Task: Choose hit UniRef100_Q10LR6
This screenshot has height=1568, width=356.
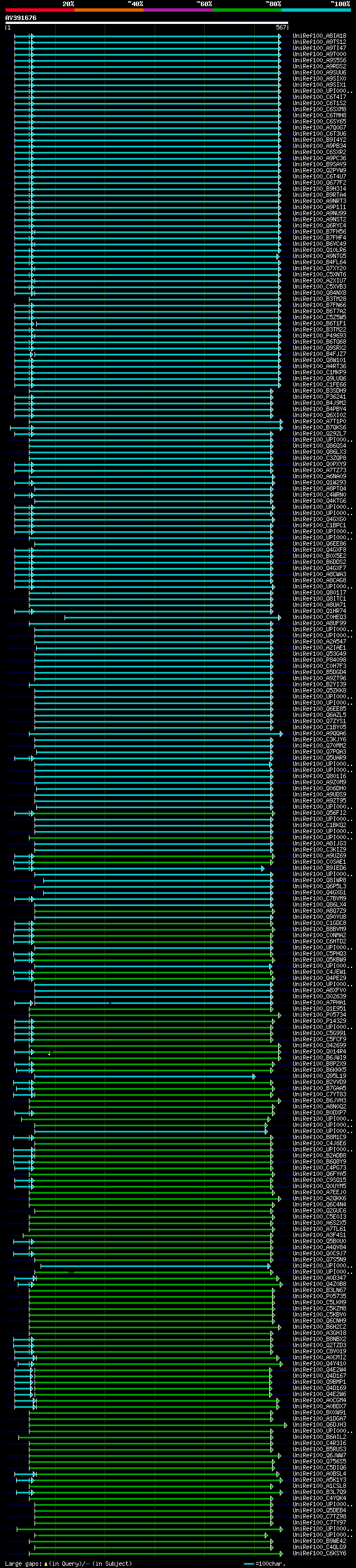Action: coord(319,250)
